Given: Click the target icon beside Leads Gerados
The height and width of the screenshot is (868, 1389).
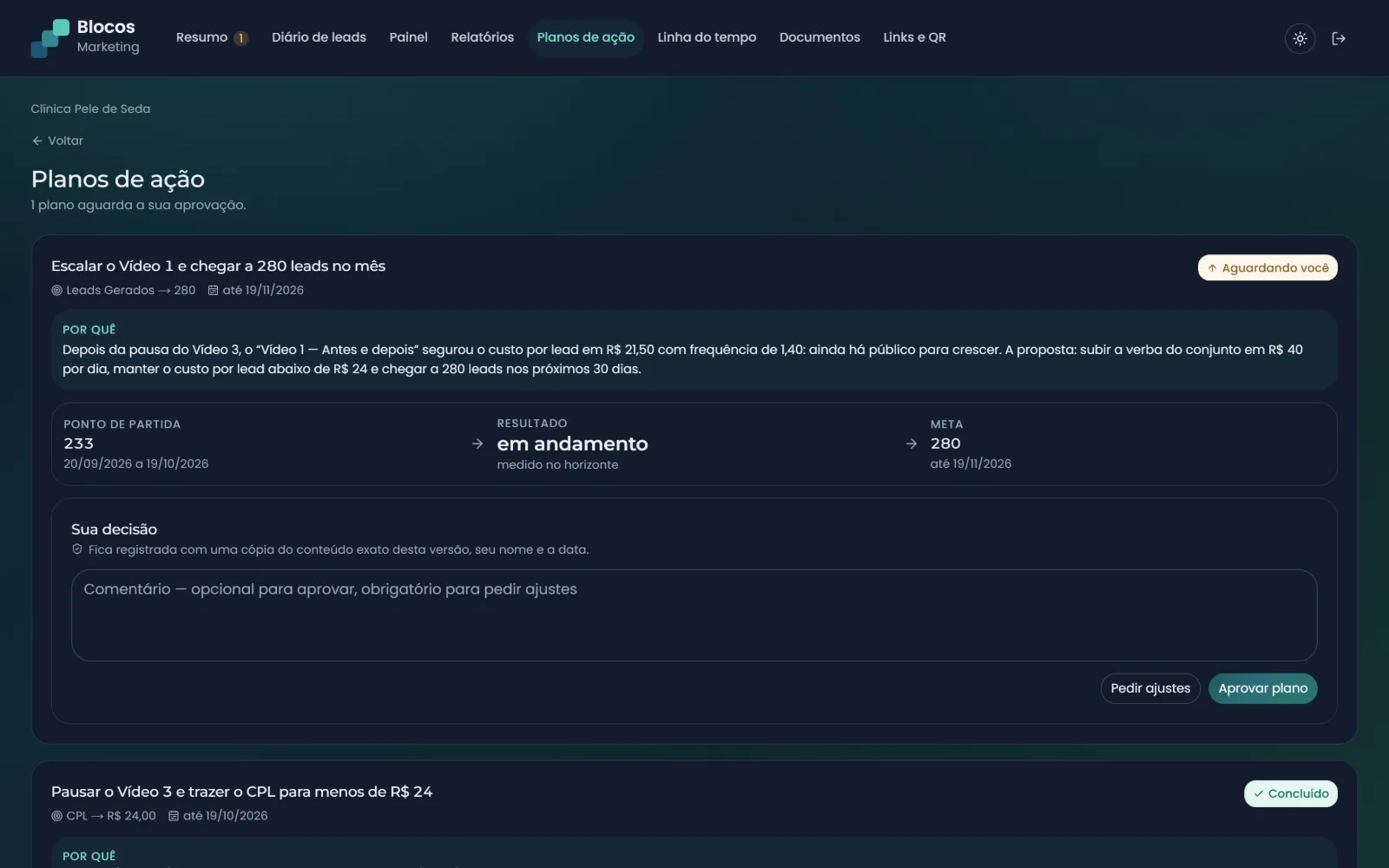Looking at the screenshot, I should pos(56,291).
